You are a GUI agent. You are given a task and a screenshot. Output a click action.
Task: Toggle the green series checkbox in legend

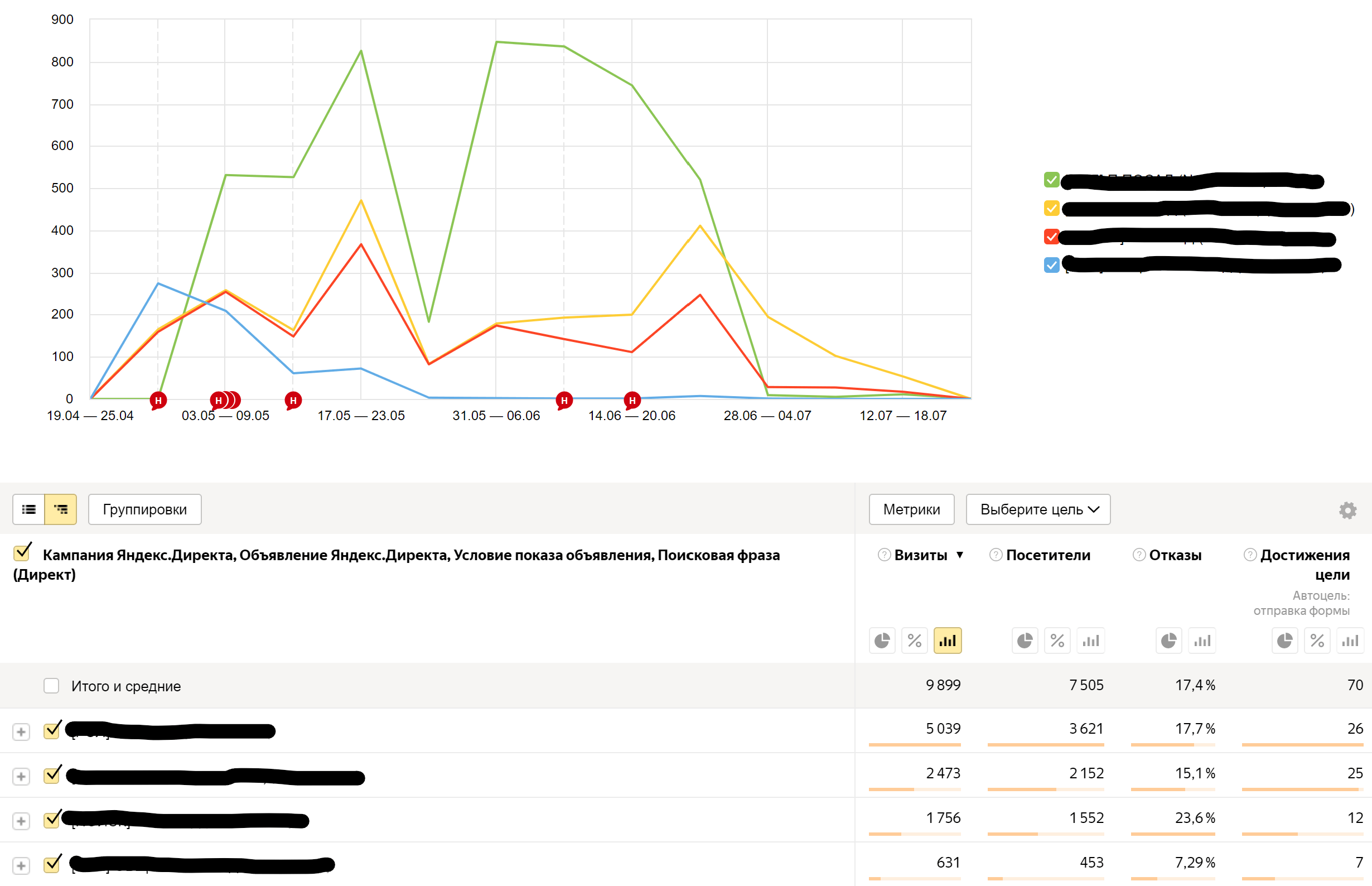1052,180
